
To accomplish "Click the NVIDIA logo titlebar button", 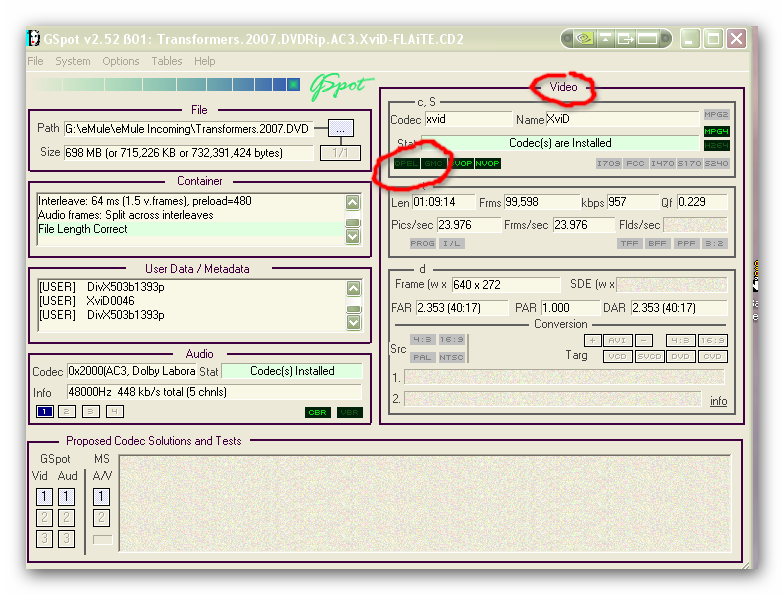I will click(x=584, y=38).
